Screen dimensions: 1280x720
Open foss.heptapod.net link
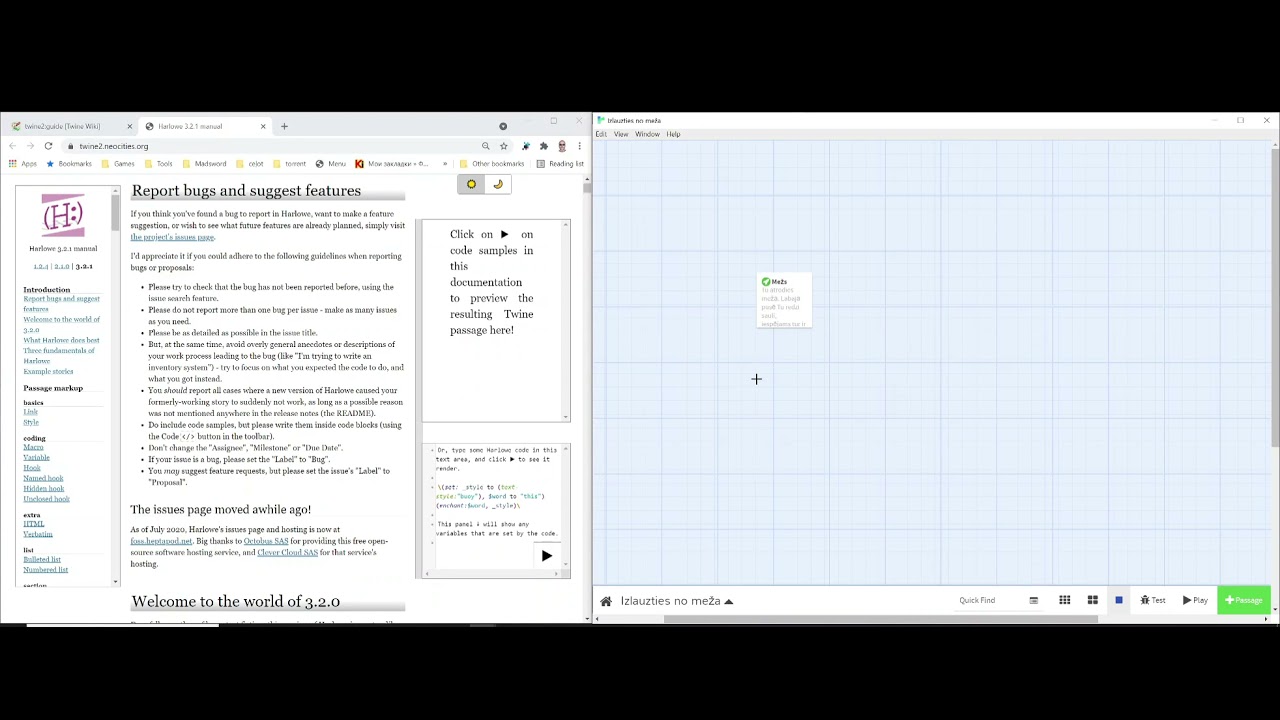coord(161,541)
